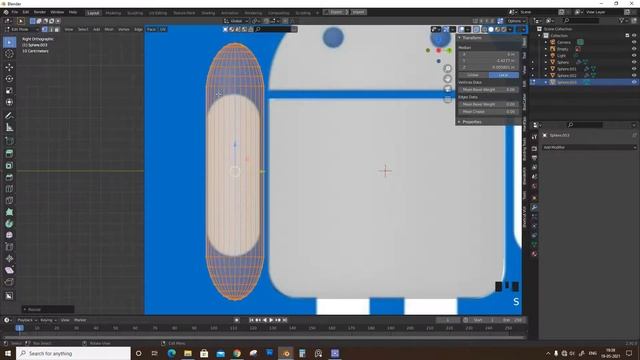The image size is (640, 360).
Task: Expand the Sphere.001 tree item
Action: (x=546, y=69)
